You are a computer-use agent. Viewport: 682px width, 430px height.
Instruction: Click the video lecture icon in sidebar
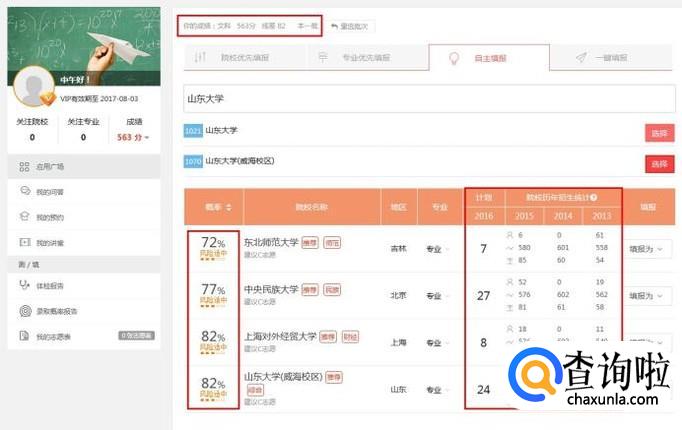(25, 242)
